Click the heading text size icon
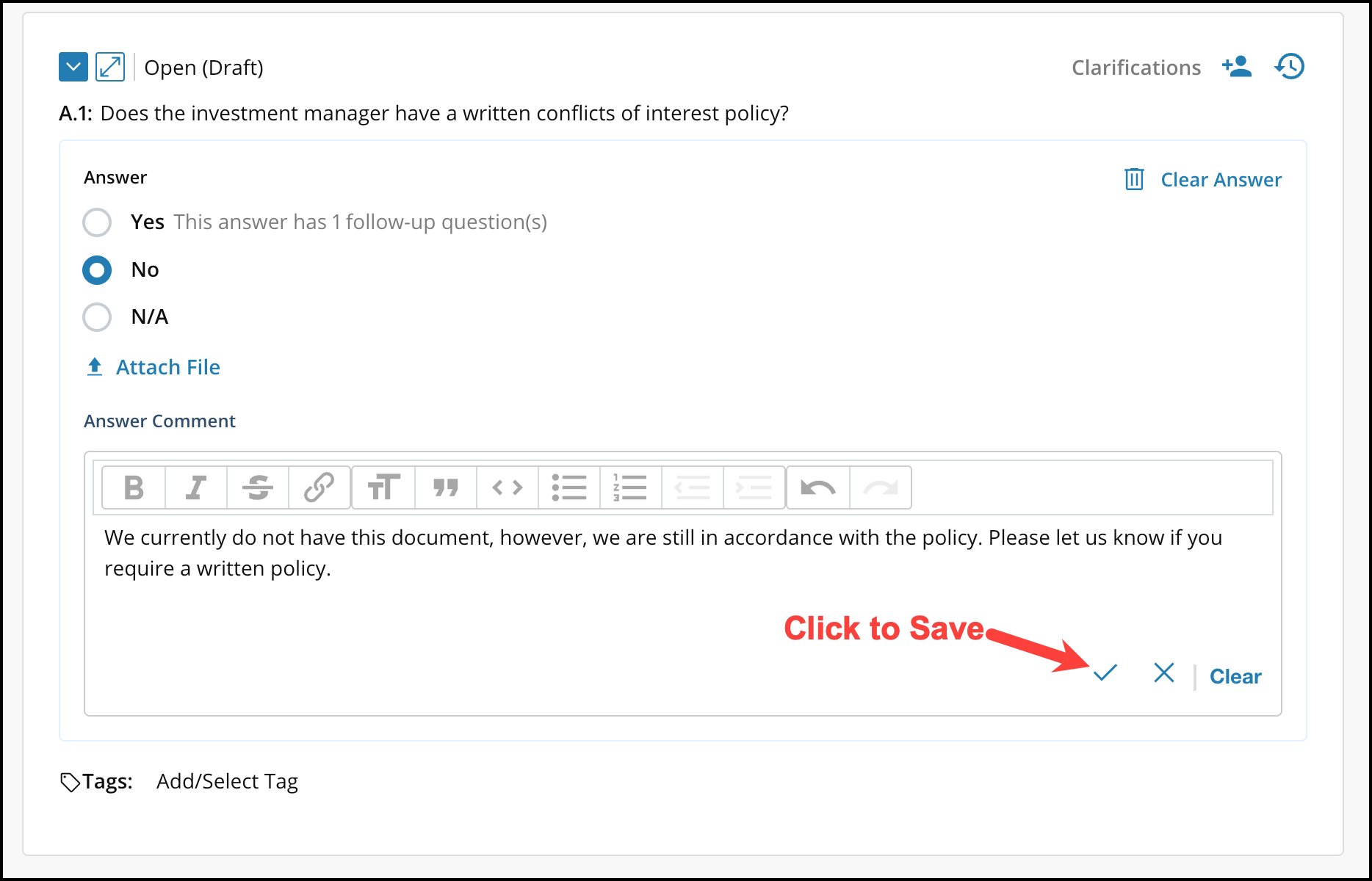 (x=383, y=487)
